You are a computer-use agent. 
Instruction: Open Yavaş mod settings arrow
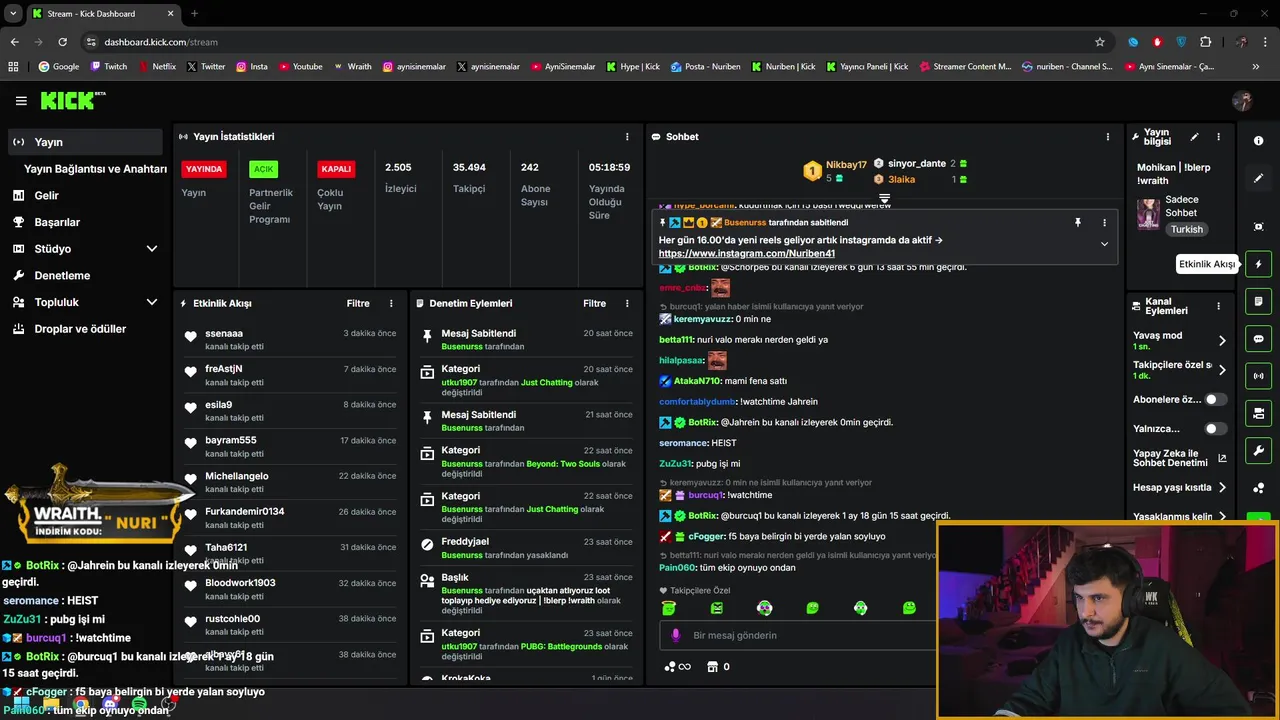pos(1221,340)
